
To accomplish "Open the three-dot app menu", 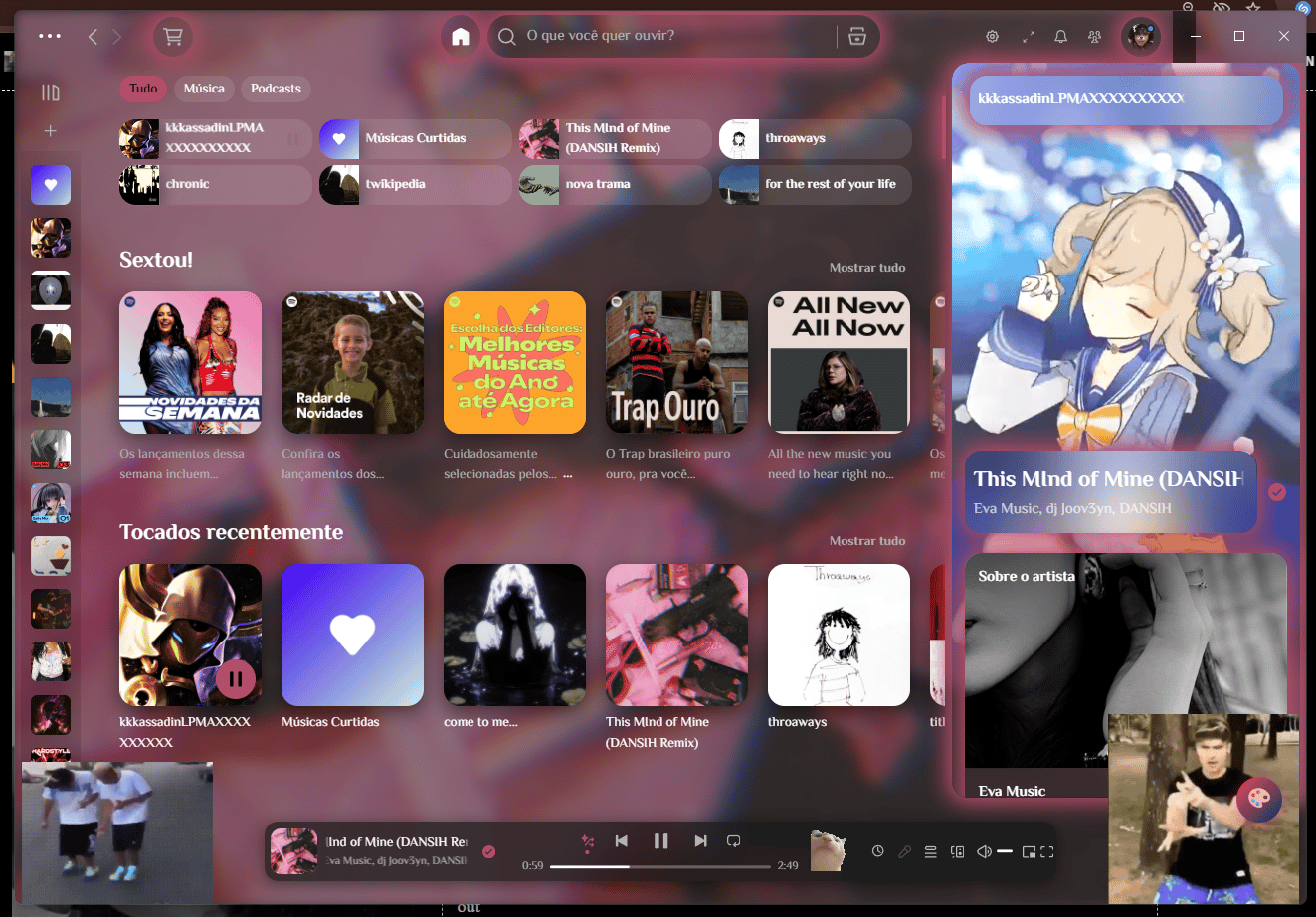I will click(50, 37).
